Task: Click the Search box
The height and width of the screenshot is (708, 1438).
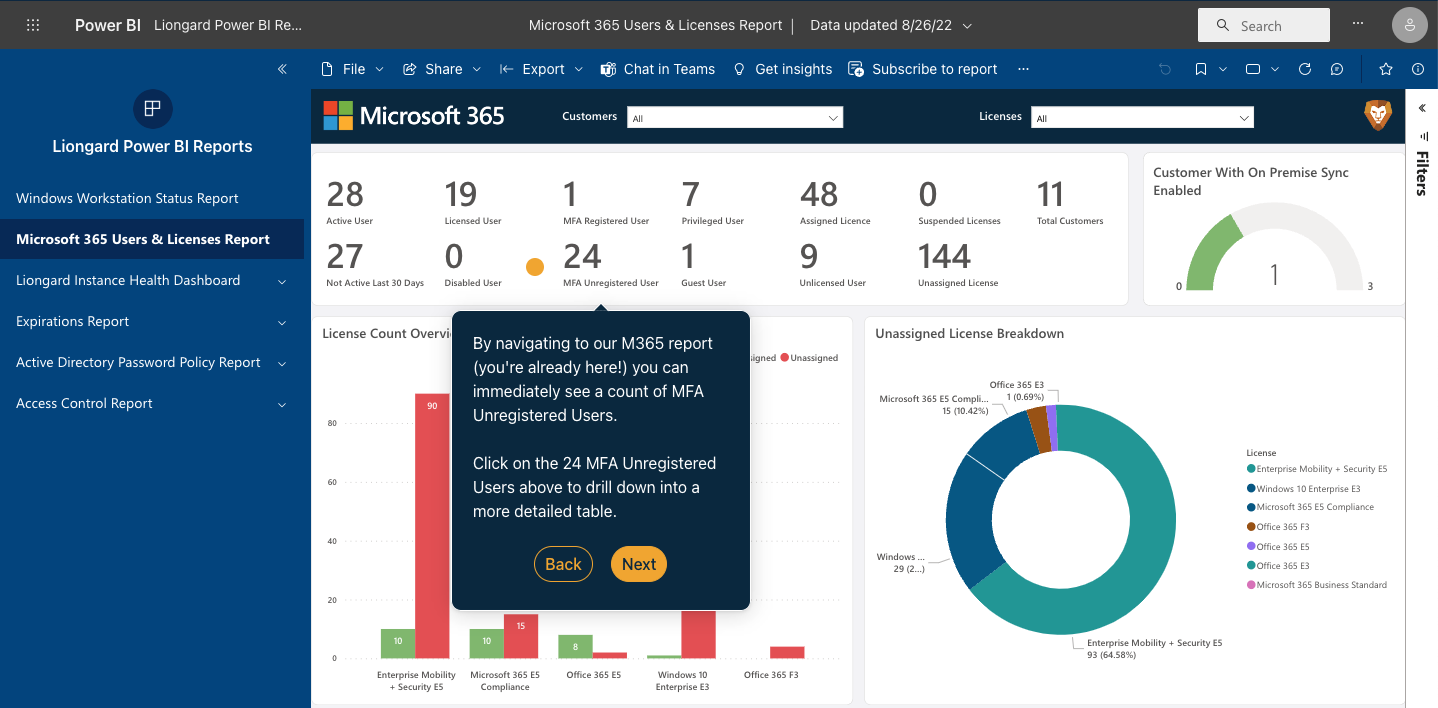Action: pyautogui.click(x=1264, y=25)
